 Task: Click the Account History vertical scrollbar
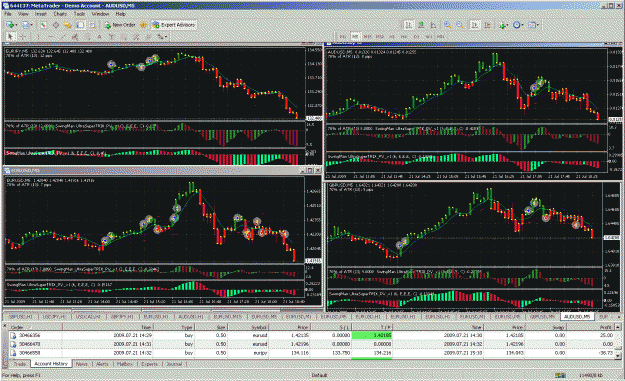click(618, 342)
